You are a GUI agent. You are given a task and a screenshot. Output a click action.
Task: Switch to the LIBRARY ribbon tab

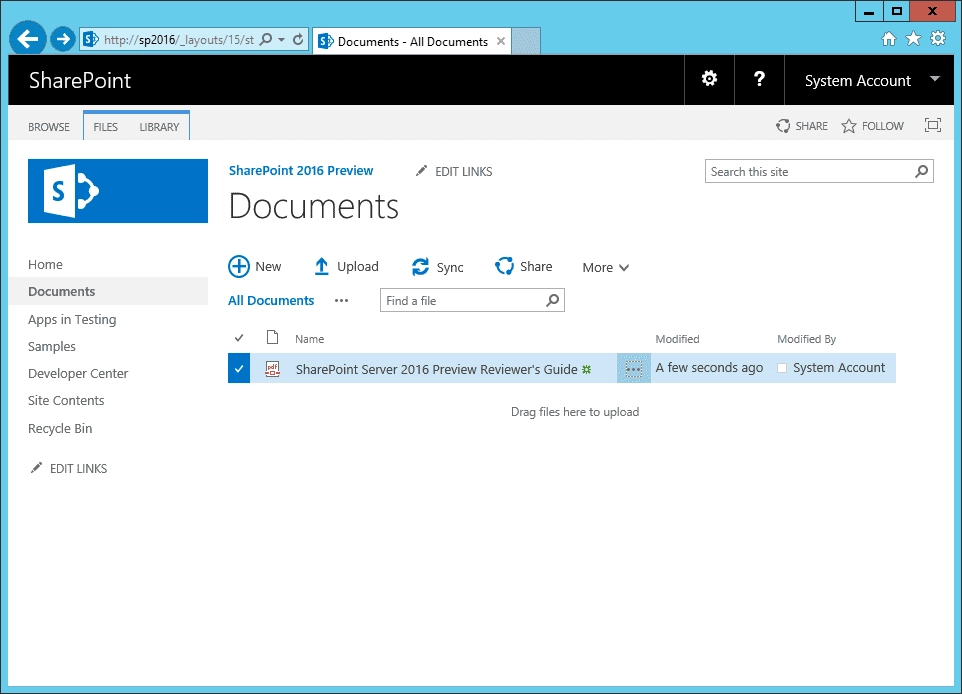point(159,127)
